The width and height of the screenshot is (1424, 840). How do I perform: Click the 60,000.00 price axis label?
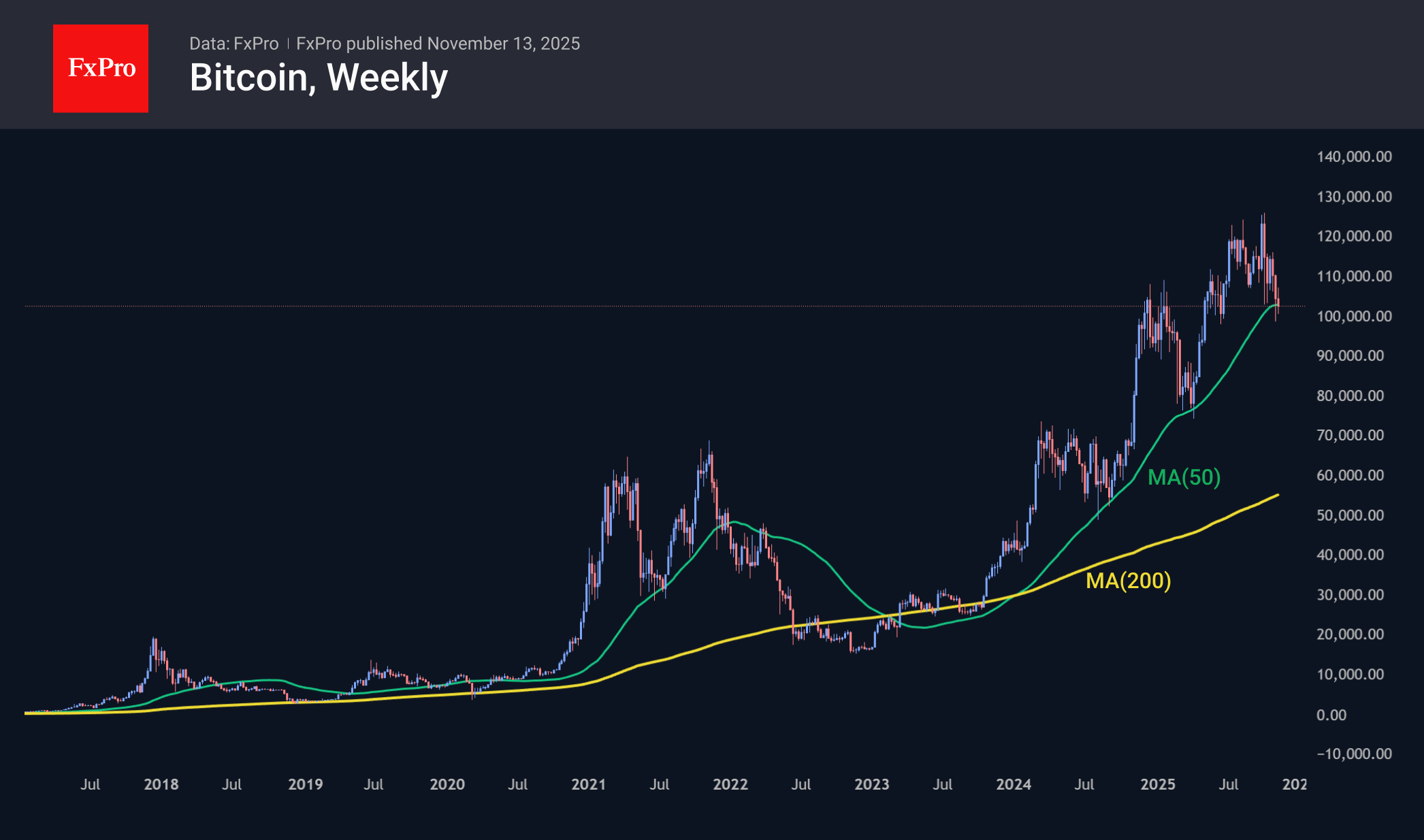[x=1350, y=475]
